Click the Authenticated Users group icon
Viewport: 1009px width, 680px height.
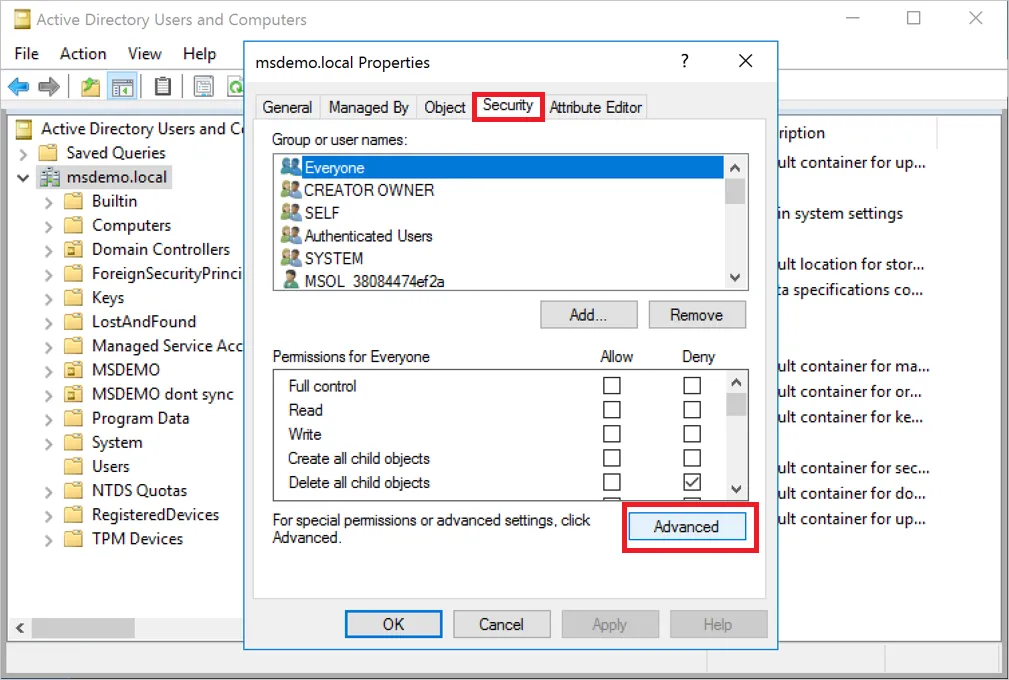tap(291, 235)
